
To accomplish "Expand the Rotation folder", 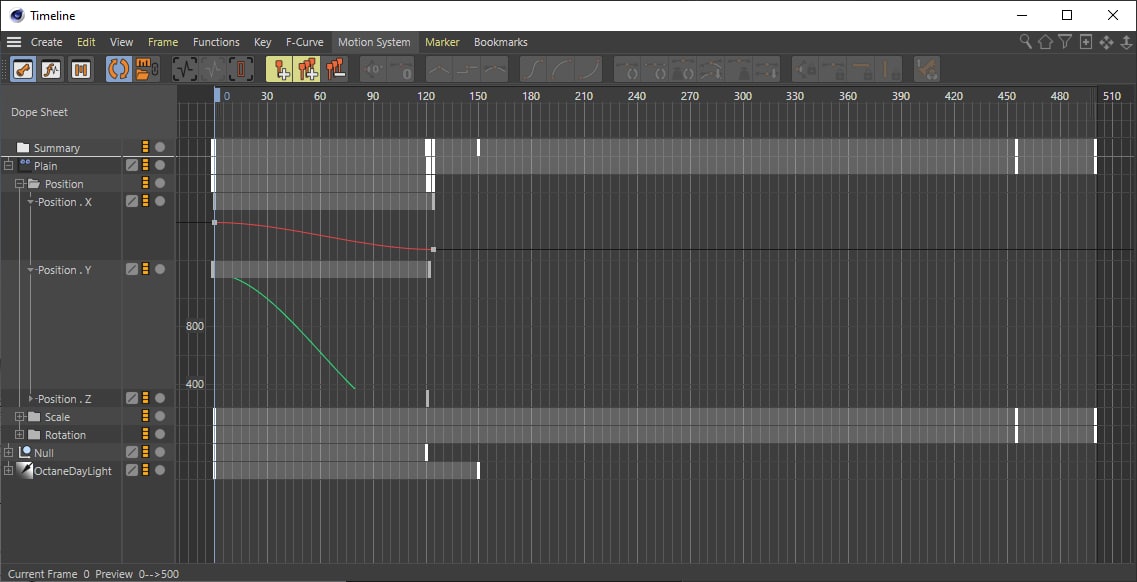I will point(20,435).
